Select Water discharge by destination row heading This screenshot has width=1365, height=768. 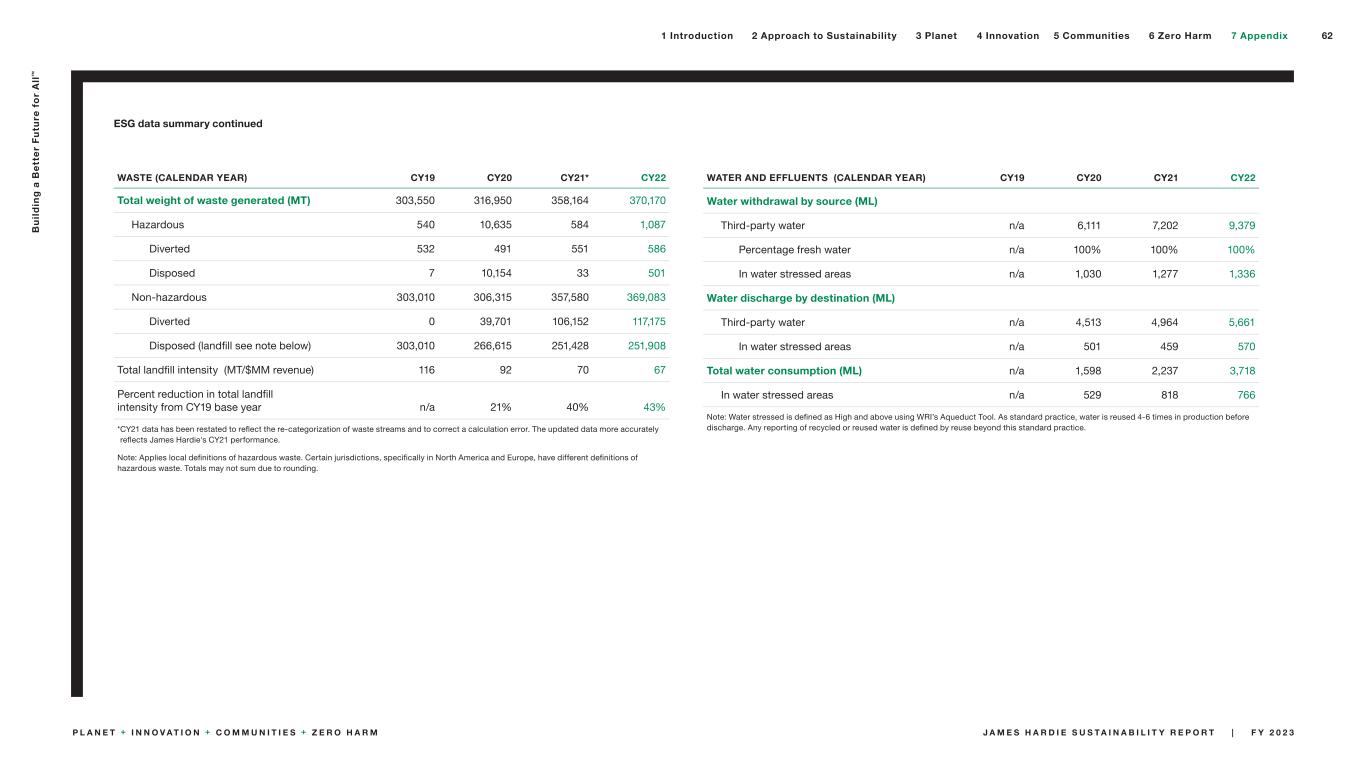(800, 298)
